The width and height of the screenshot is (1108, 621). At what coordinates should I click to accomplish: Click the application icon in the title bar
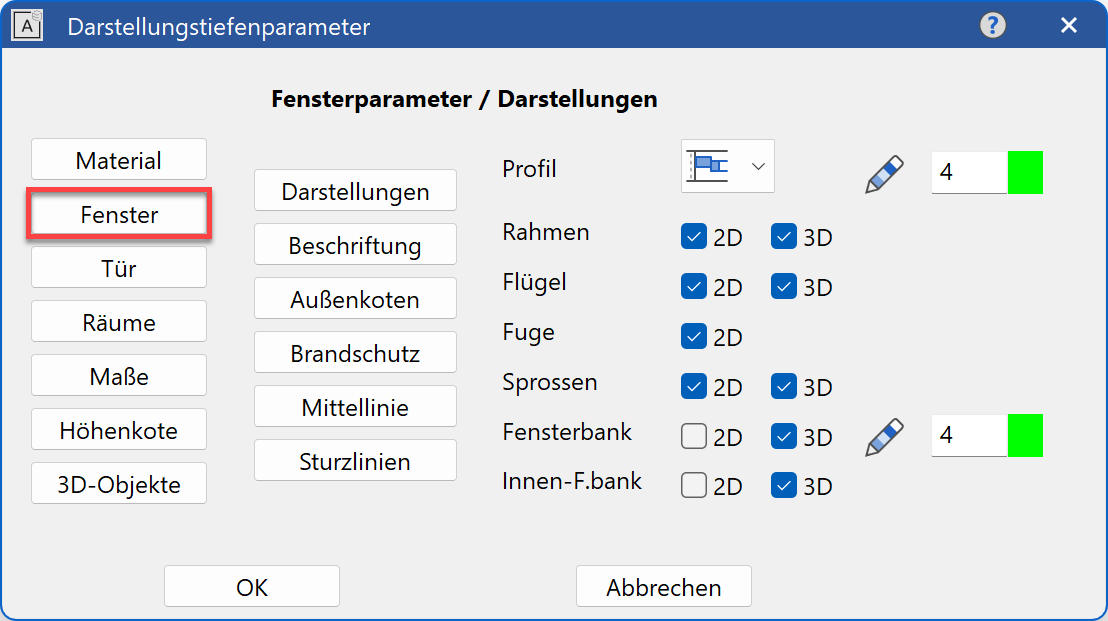(x=27, y=25)
